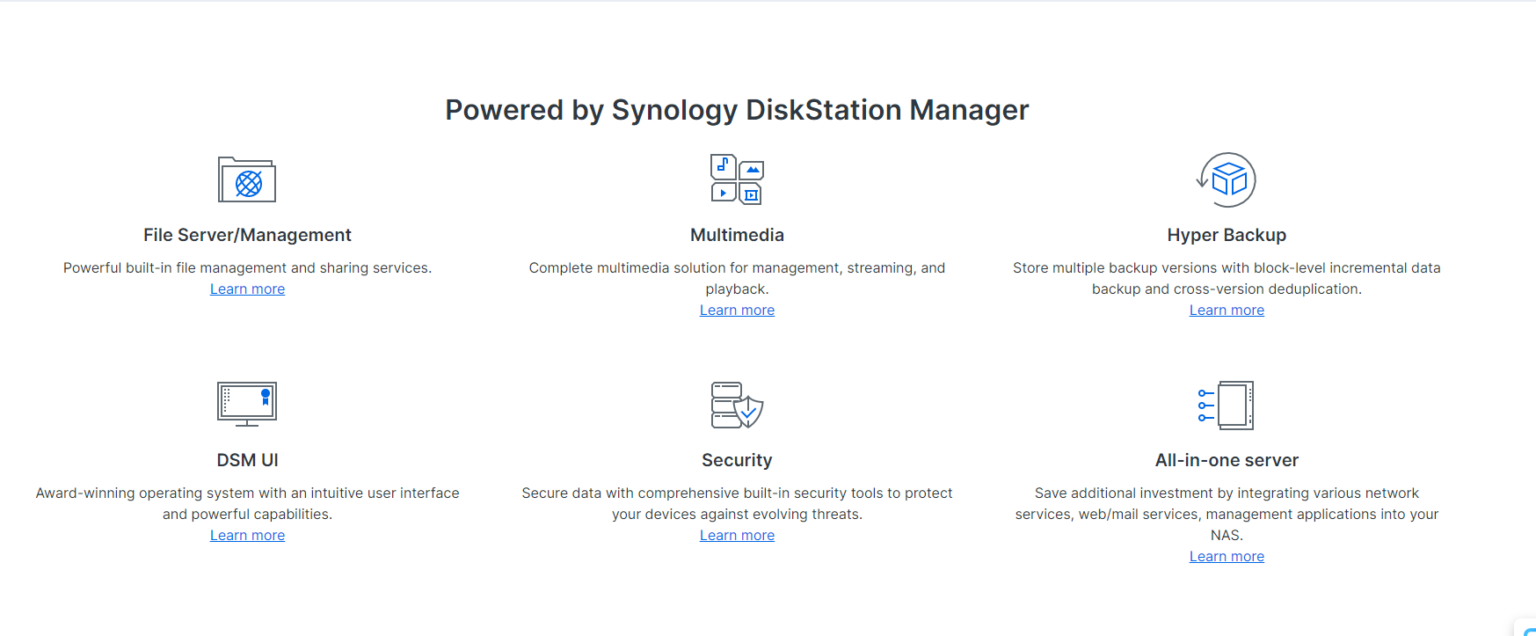Click the Hyper Backup heading
This screenshot has height=636, width=1536.
tap(1226, 235)
